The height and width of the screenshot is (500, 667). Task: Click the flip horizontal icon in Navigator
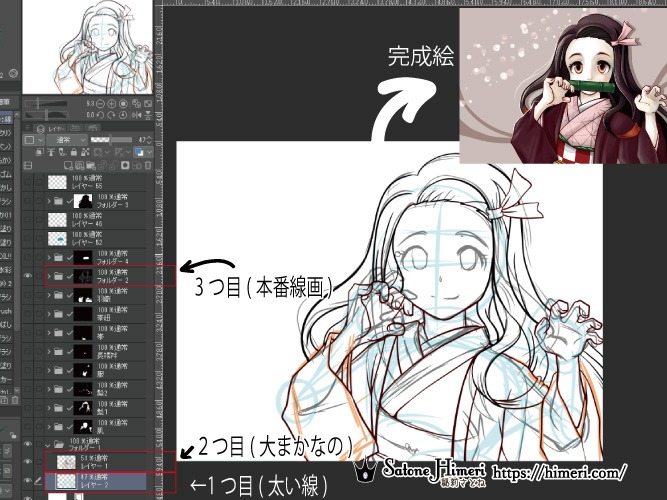[136, 115]
